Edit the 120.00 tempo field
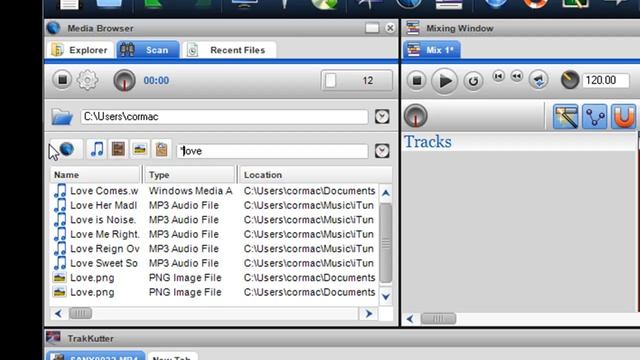The height and width of the screenshot is (360, 640). [x=606, y=80]
